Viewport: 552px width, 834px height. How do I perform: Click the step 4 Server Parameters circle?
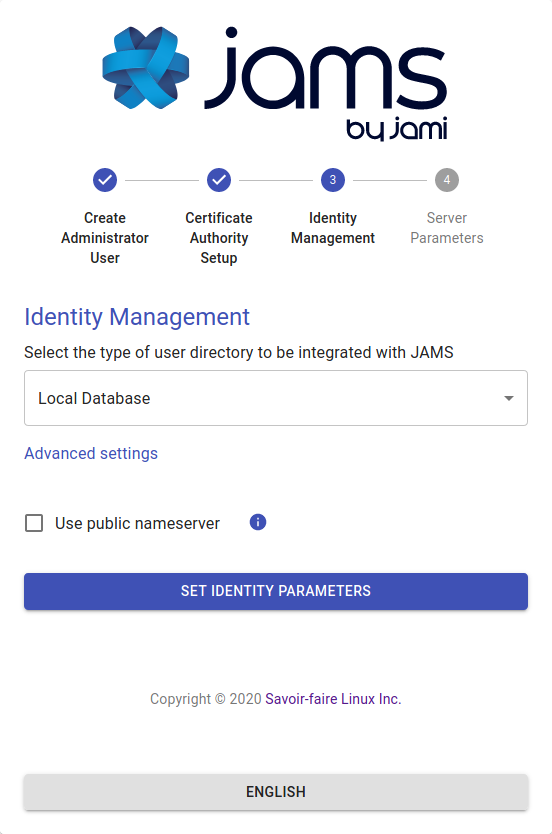click(x=447, y=180)
